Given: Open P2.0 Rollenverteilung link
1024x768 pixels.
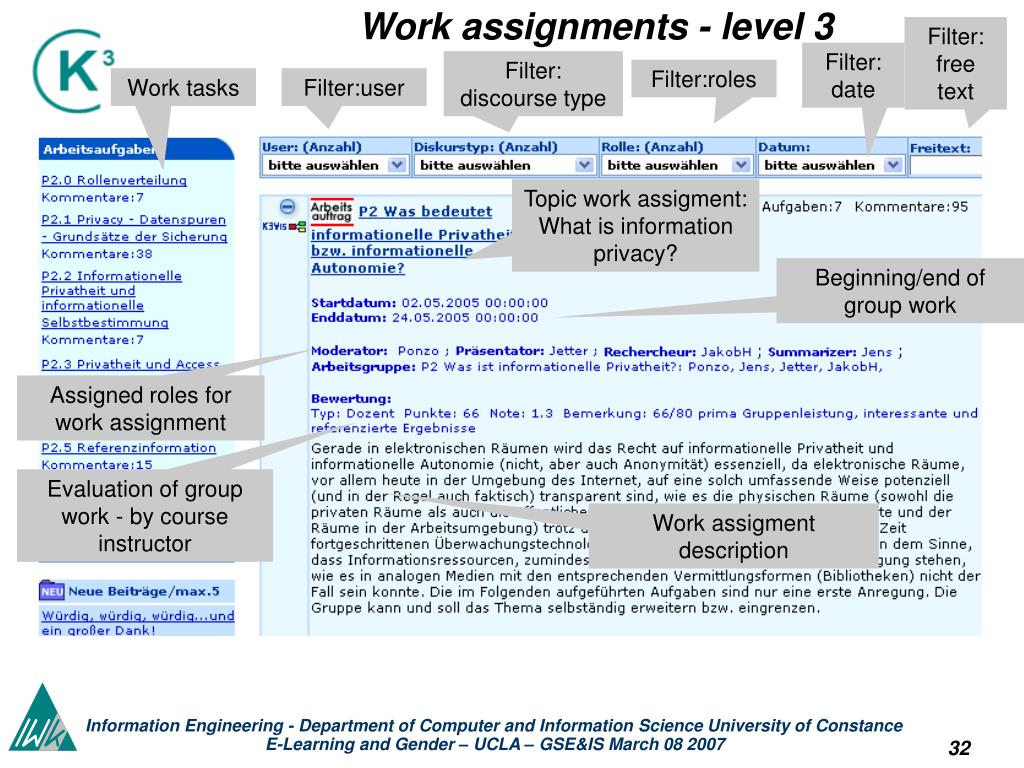Looking at the screenshot, I should coord(114,180).
